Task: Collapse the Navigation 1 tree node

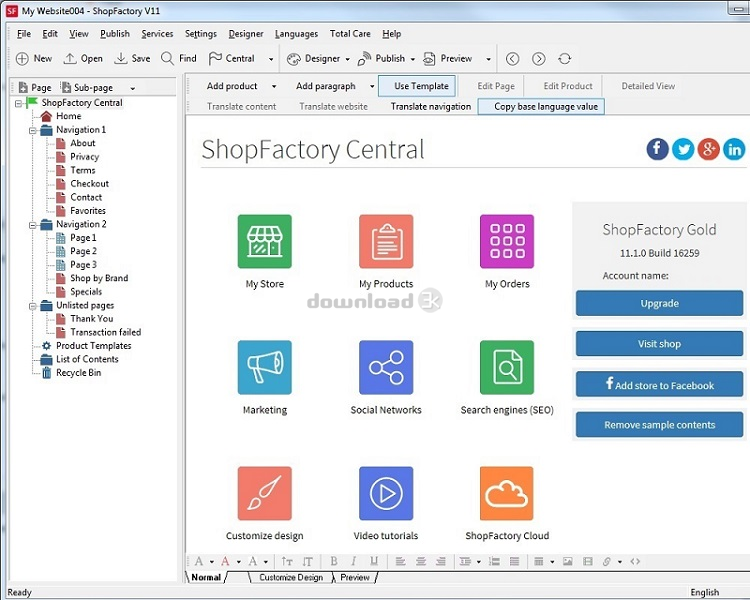Action: pos(33,130)
